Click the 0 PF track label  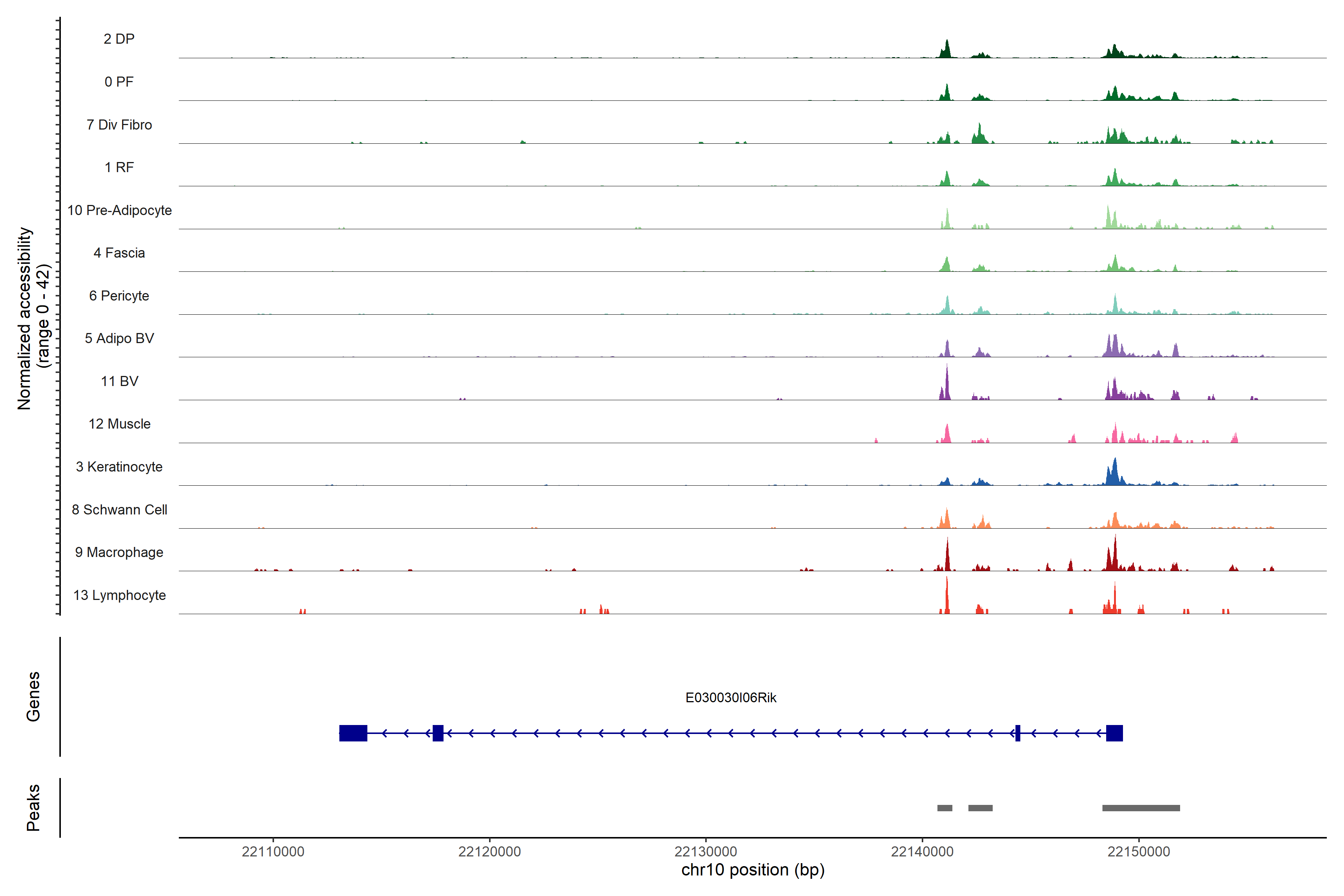pyautogui.click(x=119, y=82)
